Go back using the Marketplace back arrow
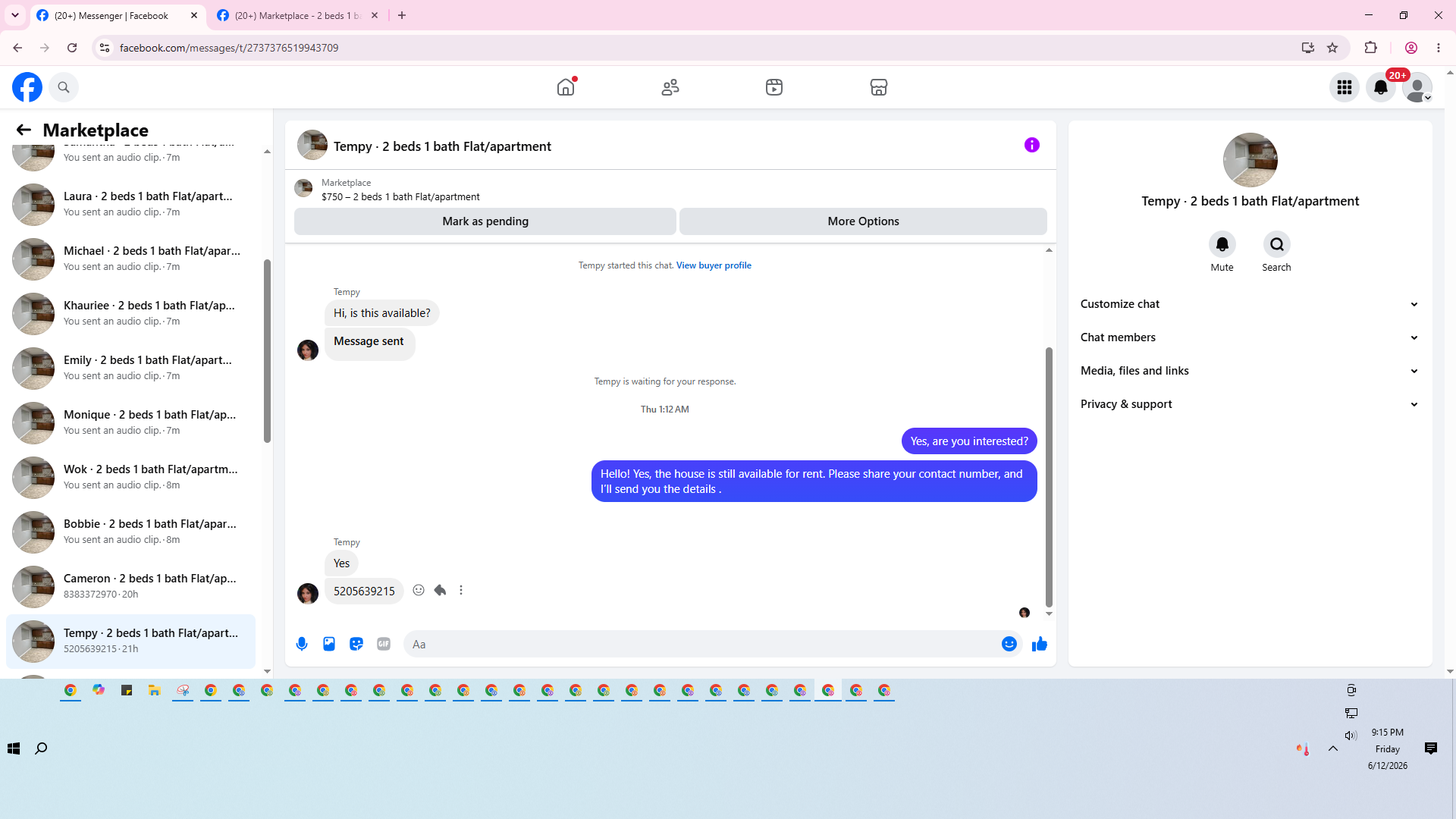The image size is (1456, 819). click(x=24, y=130)
